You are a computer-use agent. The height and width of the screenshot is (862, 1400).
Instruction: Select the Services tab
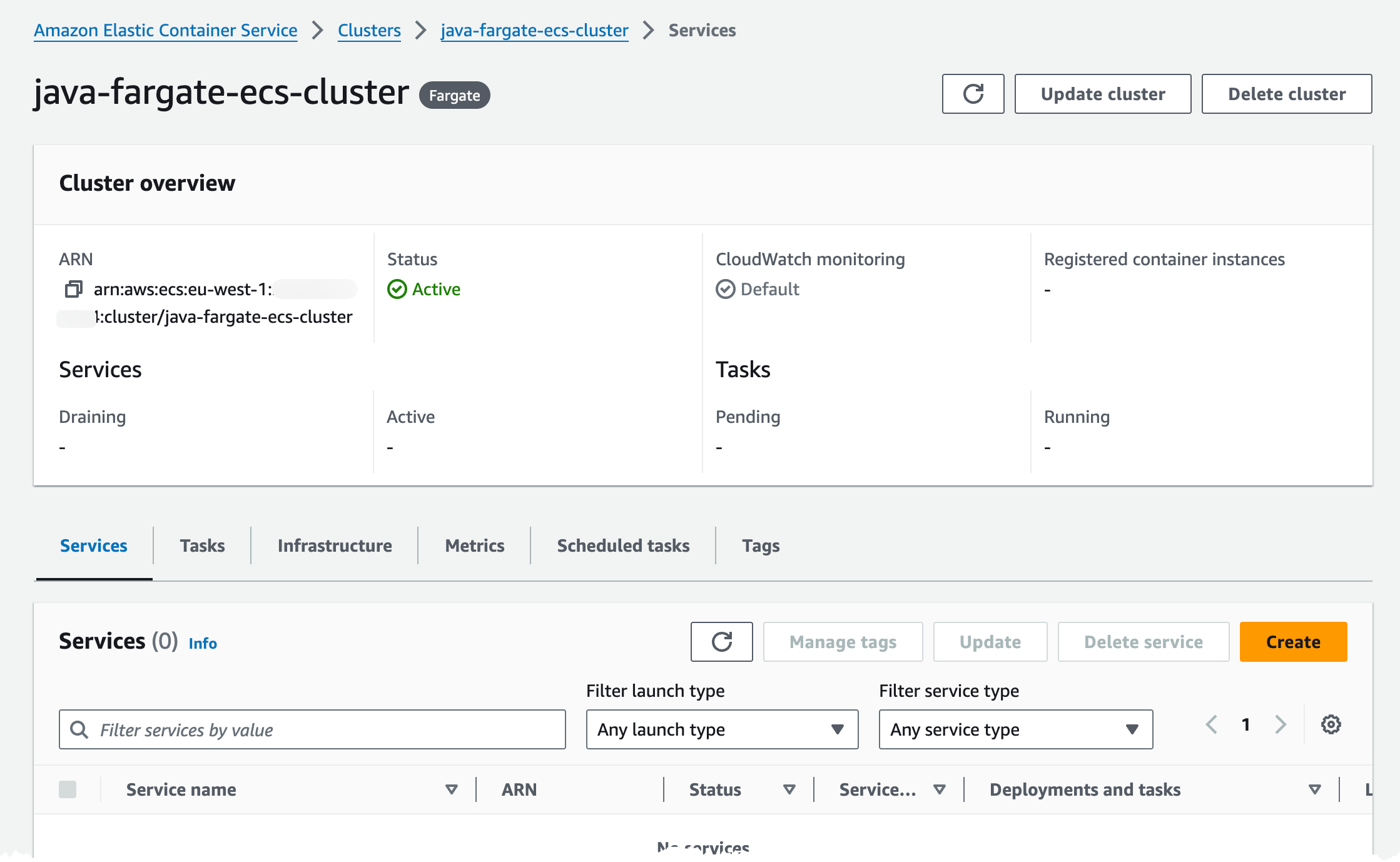click(x=94, y=545)
